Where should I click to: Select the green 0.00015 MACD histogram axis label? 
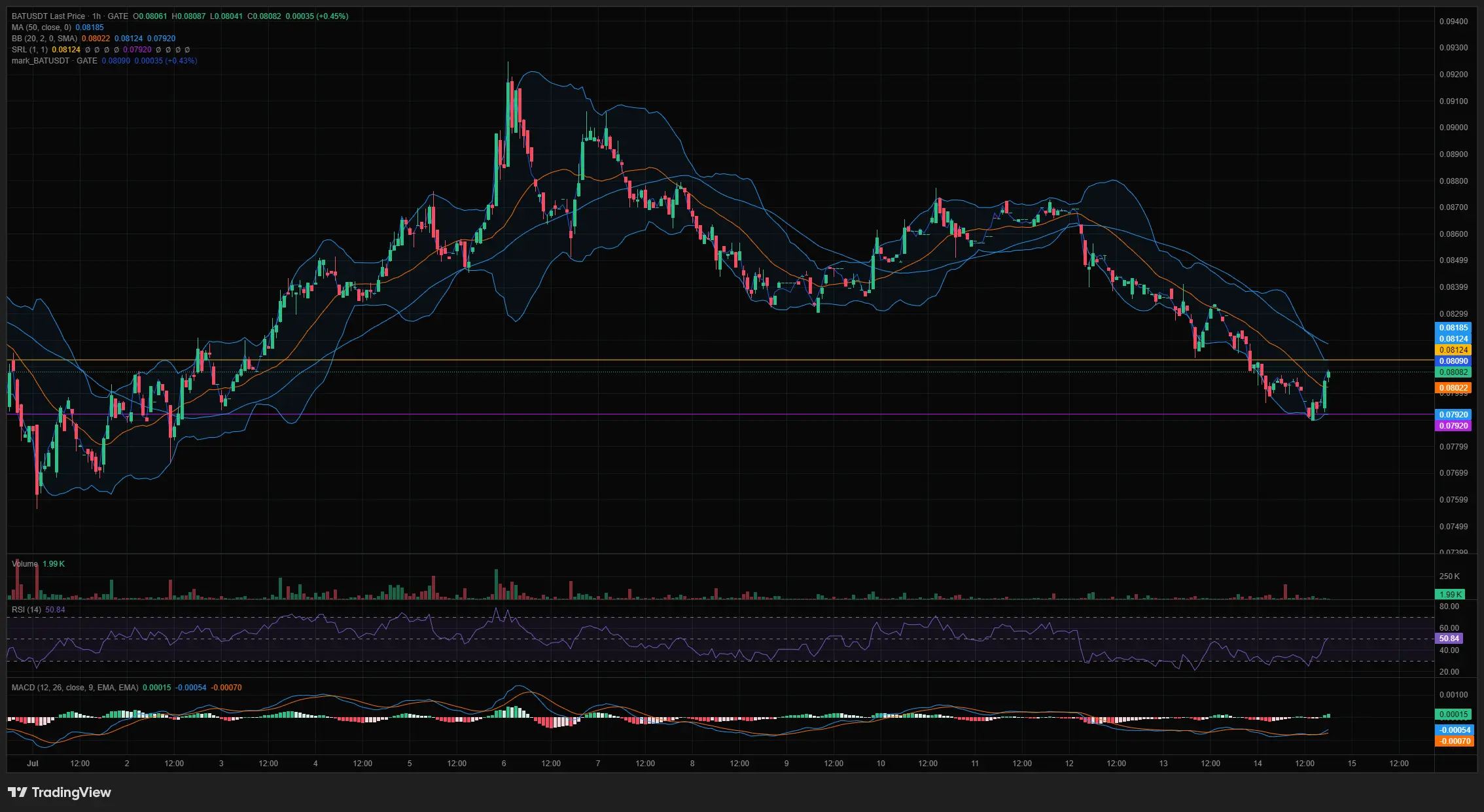(1453, 715)
